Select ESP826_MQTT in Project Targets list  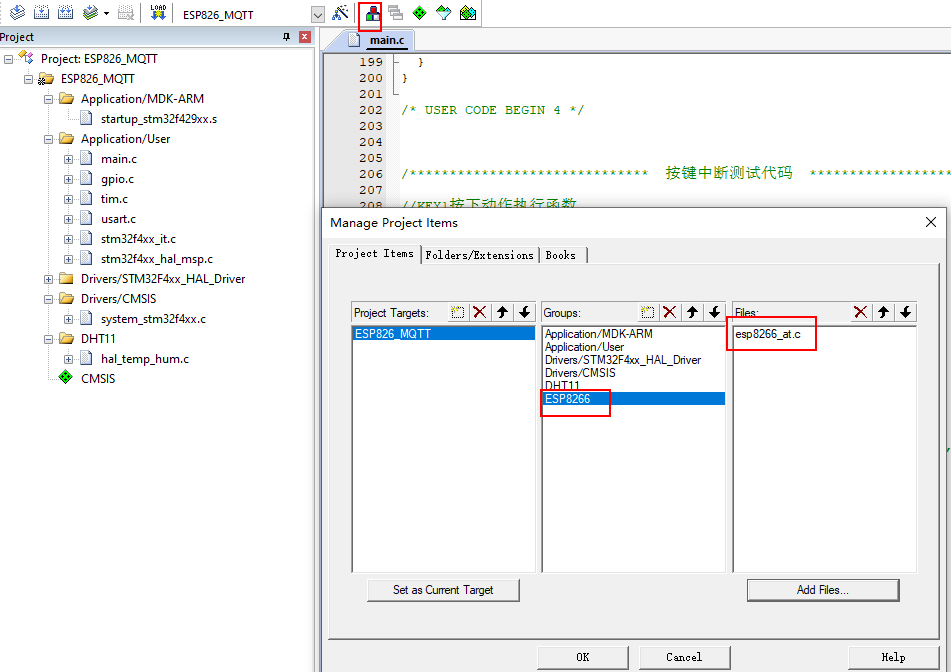click(443, 334)
